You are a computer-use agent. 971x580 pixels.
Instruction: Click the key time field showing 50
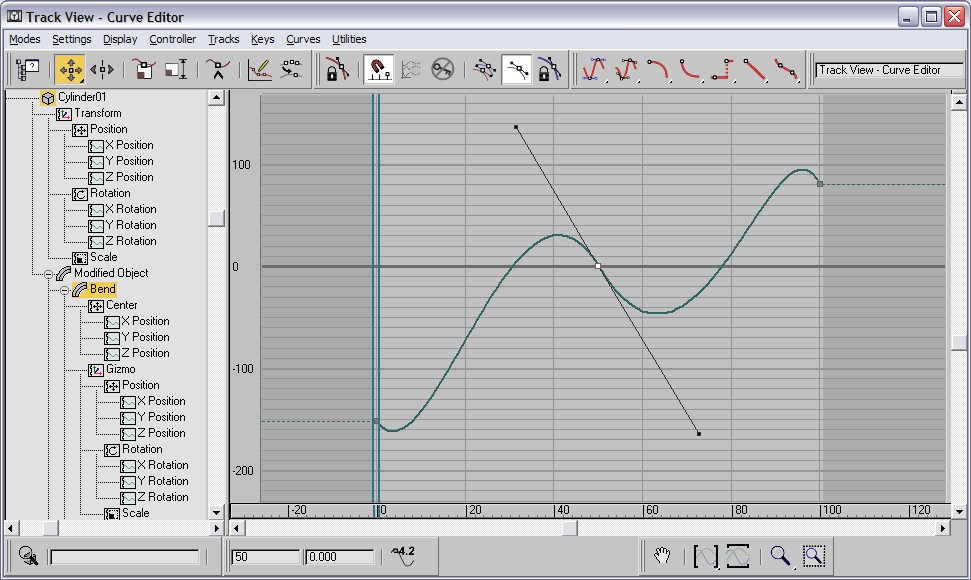pos(265,557)
